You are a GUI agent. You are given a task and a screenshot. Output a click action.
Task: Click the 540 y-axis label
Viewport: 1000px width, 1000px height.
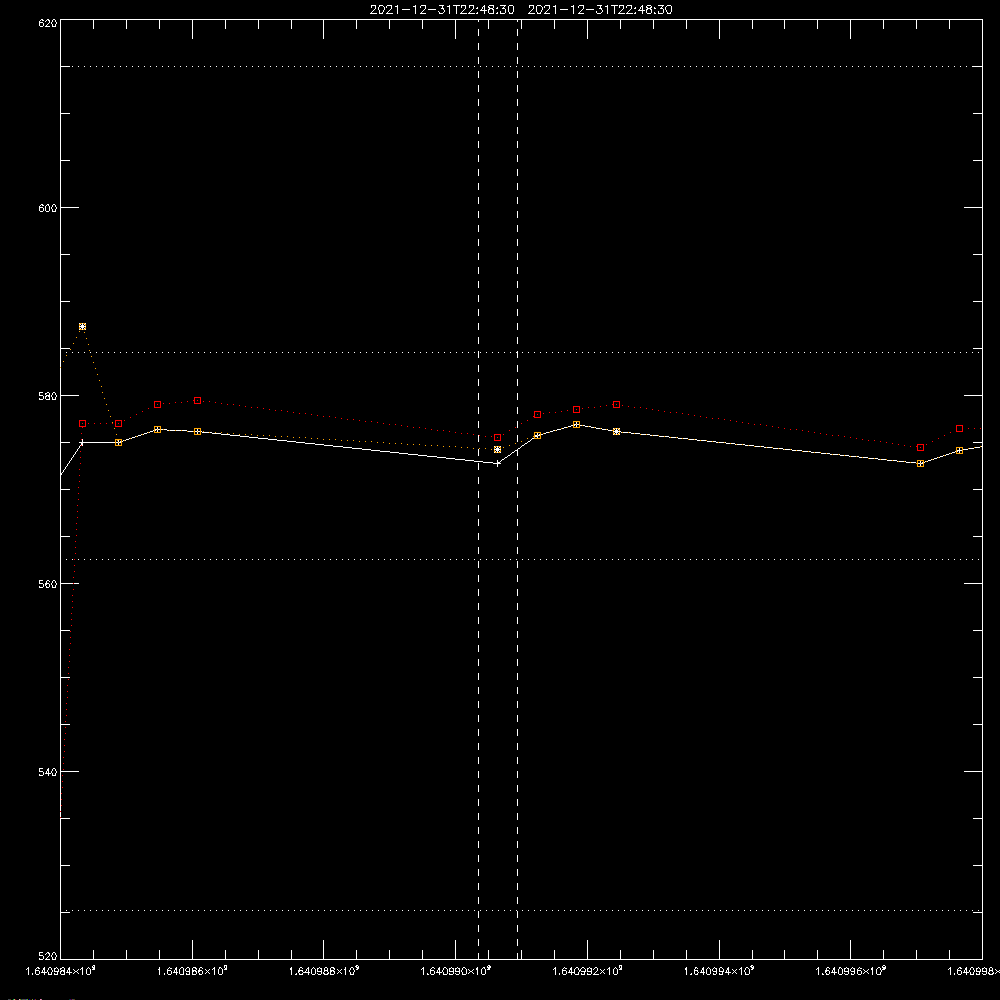point(48,772)
